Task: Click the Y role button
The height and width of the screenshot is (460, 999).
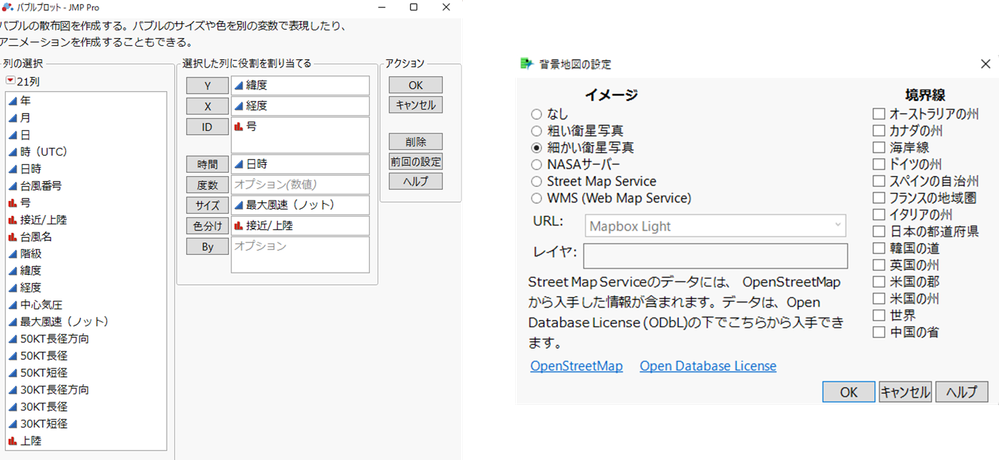Action: tap(207, 86)
